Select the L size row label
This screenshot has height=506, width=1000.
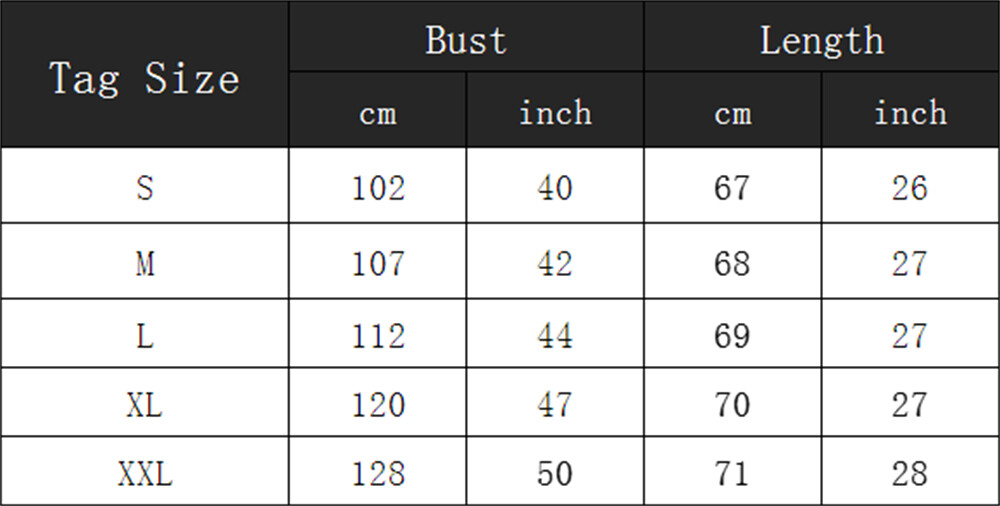click(x=145, y=333)
